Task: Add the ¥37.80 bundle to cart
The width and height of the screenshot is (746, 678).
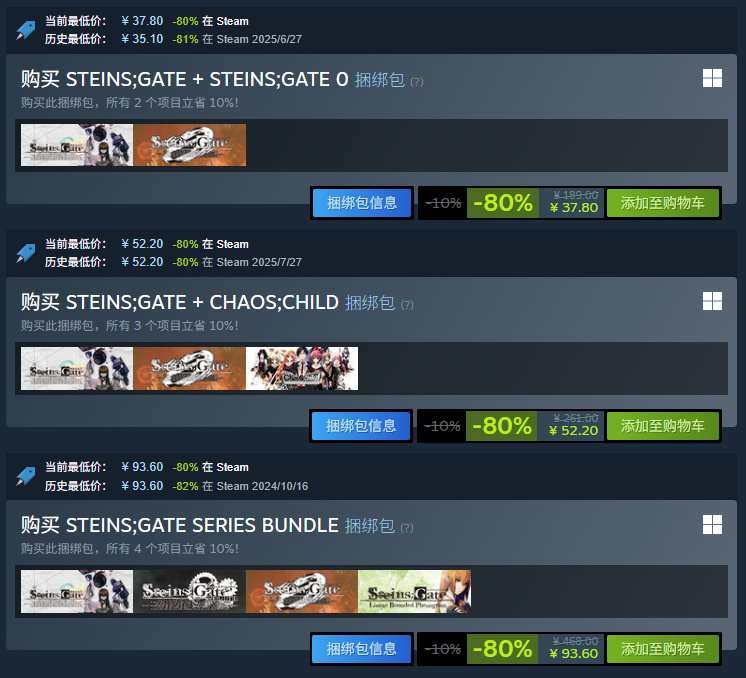Action: pos(663,203)
